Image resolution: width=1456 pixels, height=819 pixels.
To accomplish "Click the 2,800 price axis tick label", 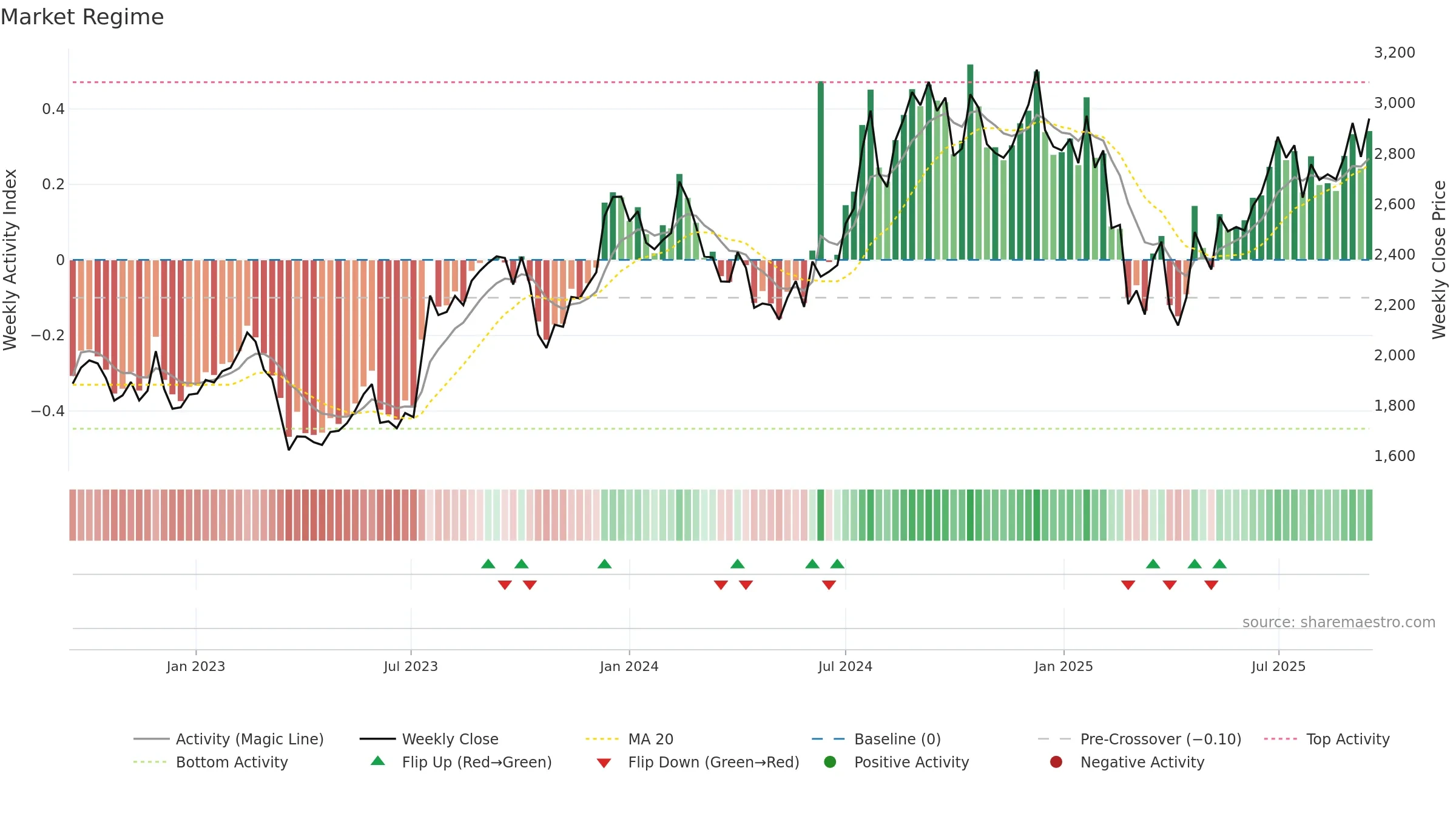I will click(x=1395, y=154).
